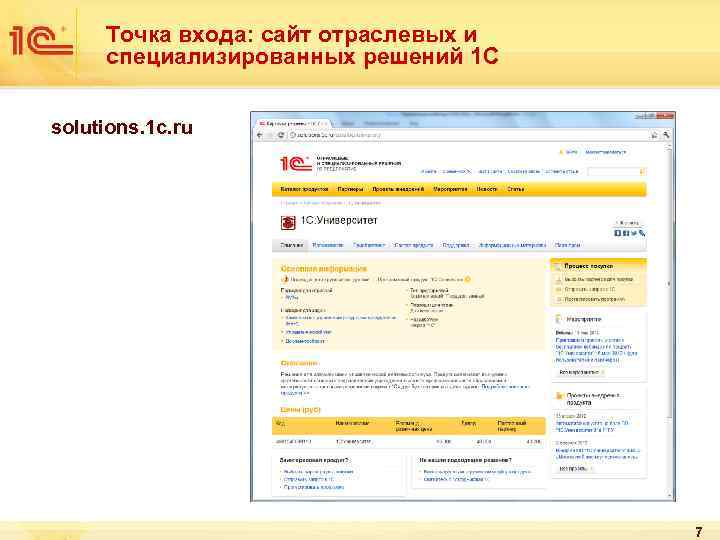Click Отправить запрос in purchase panel
This screenshot has width=720, height=540.
point(590,289)
